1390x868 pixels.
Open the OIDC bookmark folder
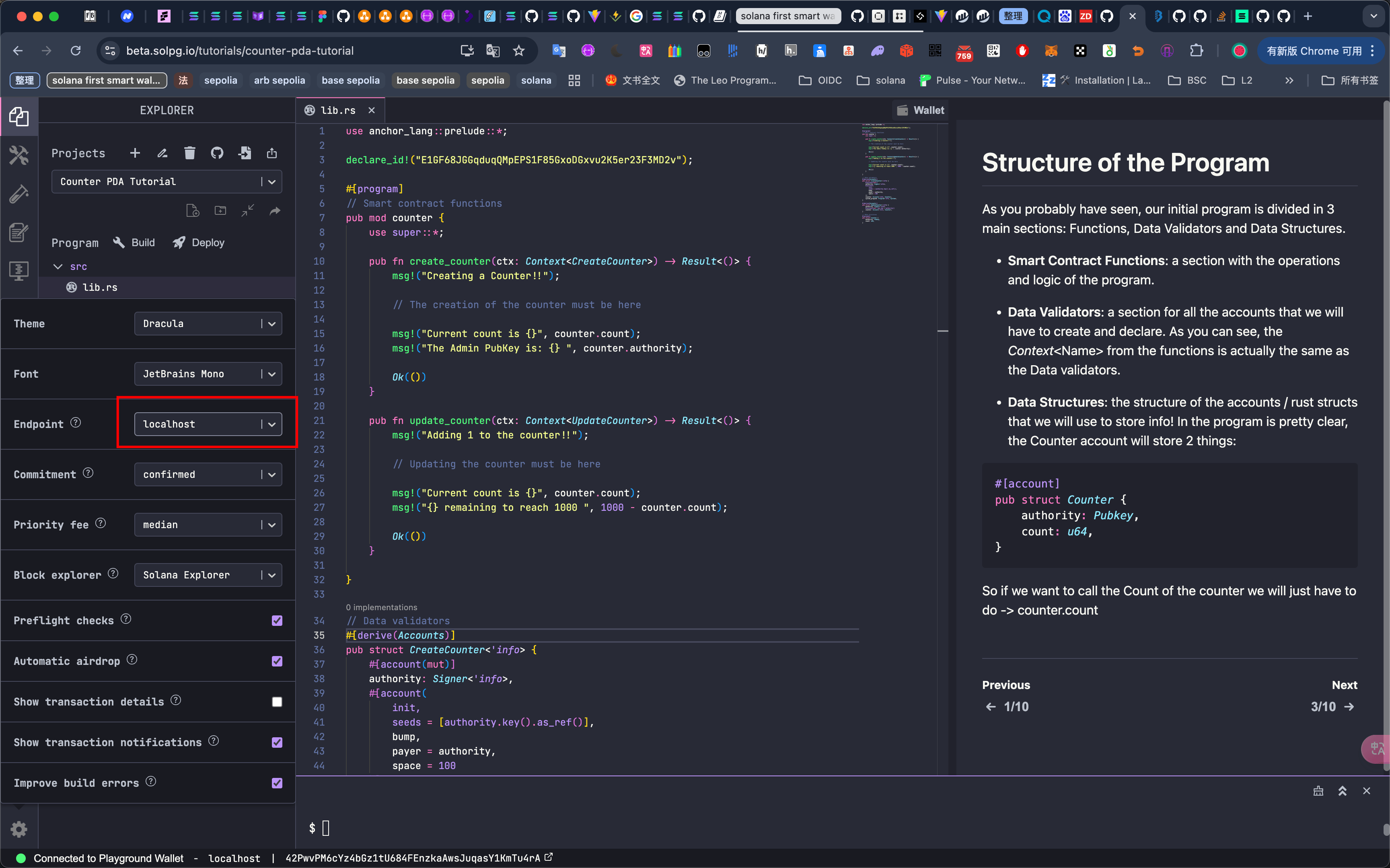point(820,80)
